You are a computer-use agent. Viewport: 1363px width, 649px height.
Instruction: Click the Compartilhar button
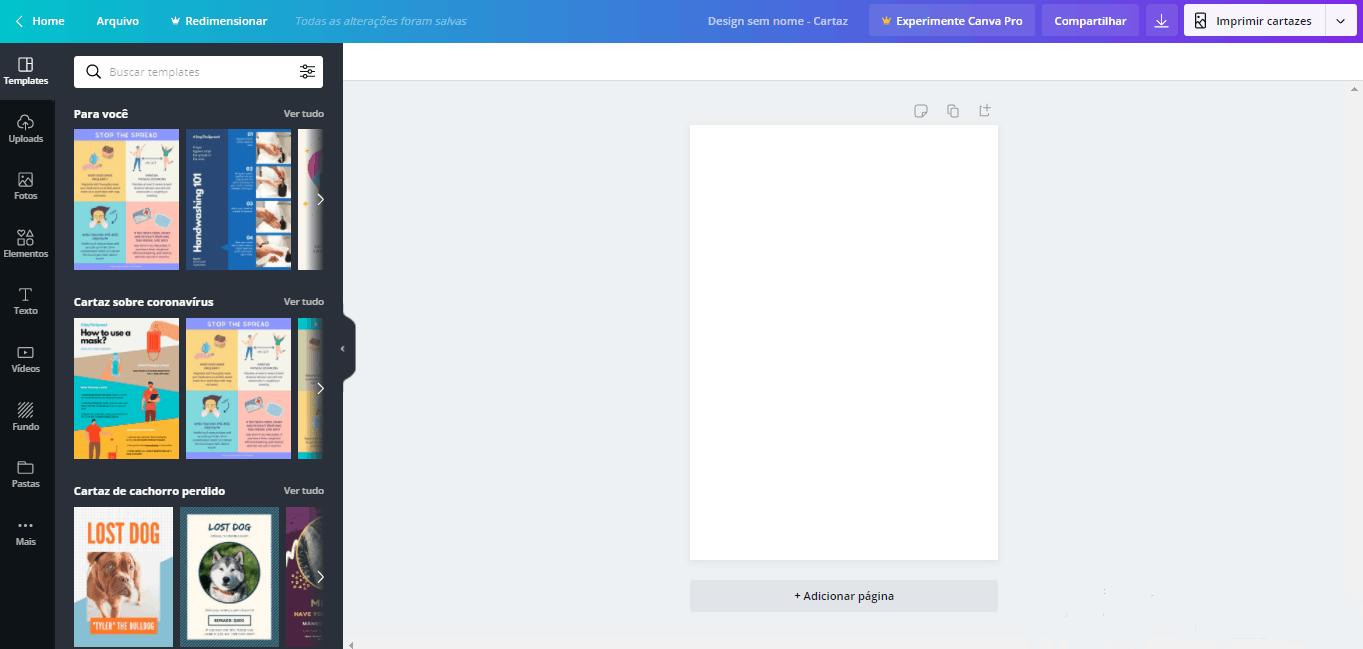[x=1090, y=21]
